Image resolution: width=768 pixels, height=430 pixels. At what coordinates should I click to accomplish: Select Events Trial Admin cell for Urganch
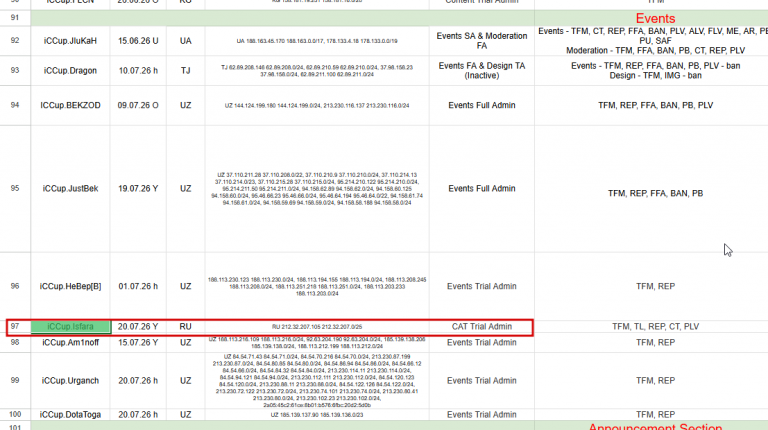coord(482,381)
